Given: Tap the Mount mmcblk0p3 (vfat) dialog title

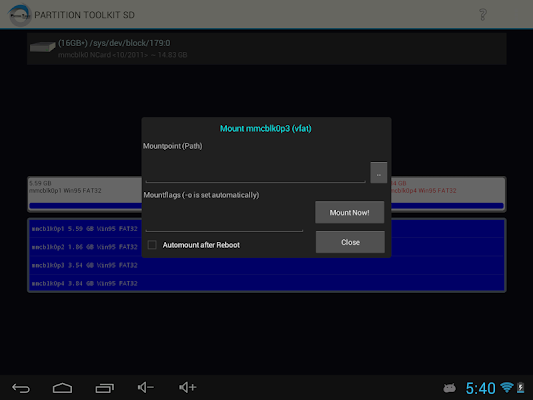Looking at the screenshot, I should pyautogui.click(x=265, y=128).
